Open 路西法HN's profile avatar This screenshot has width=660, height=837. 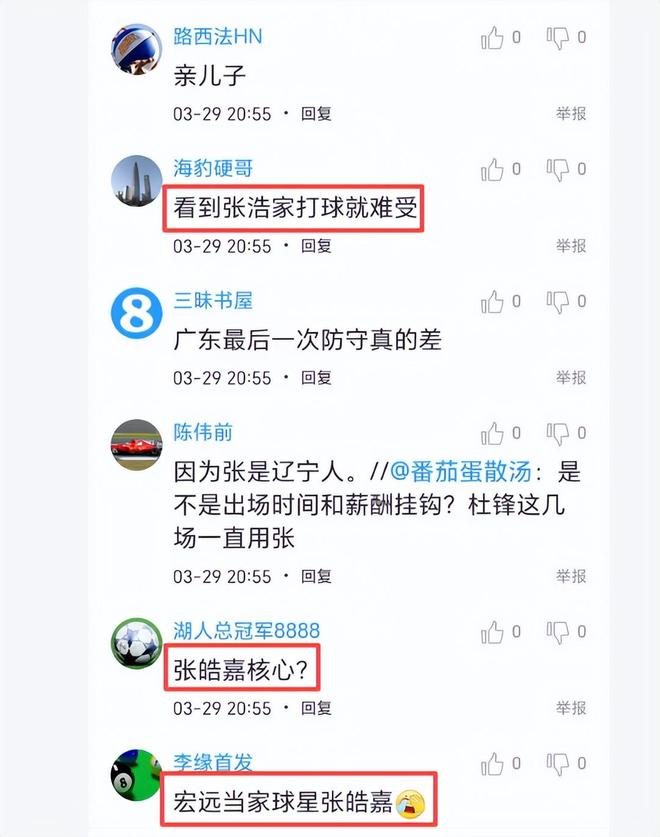(136, 49)
